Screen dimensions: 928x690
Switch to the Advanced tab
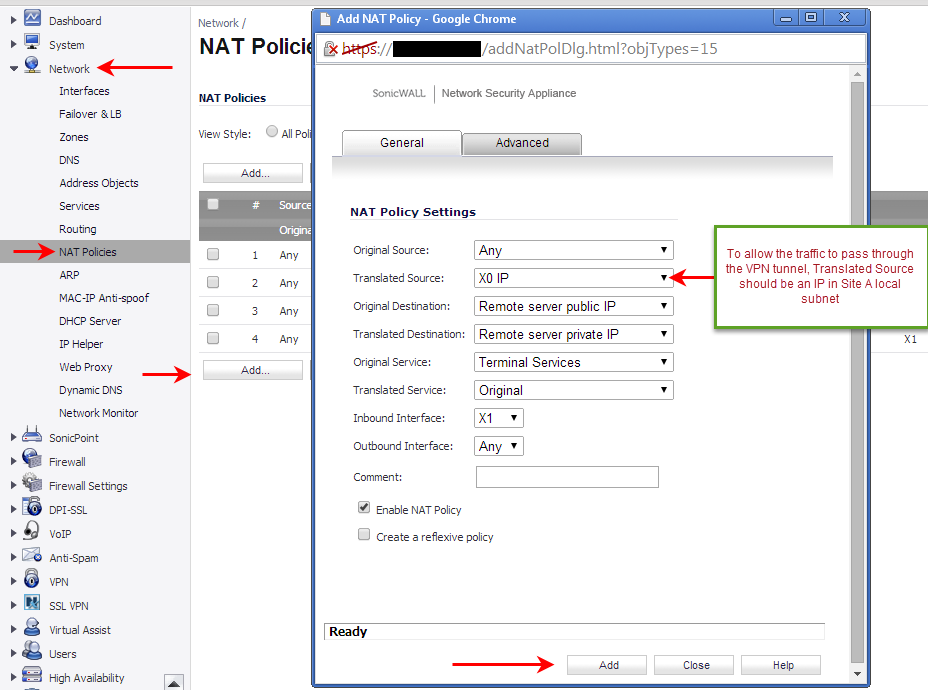pos(522,143)
